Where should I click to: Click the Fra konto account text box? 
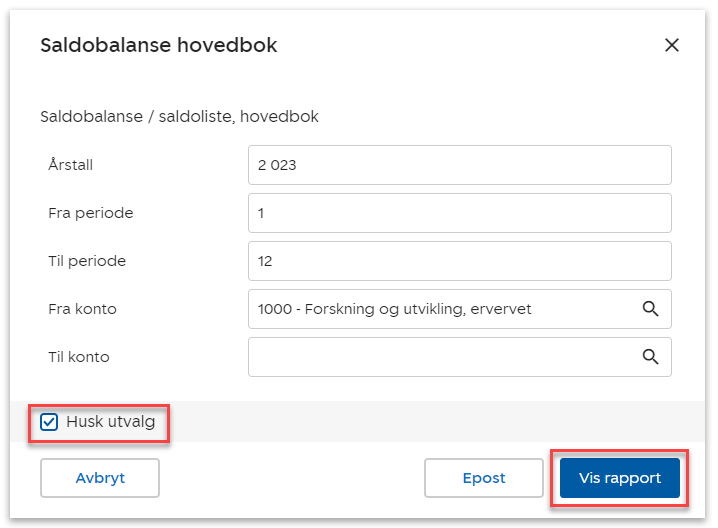click(440, 309)
